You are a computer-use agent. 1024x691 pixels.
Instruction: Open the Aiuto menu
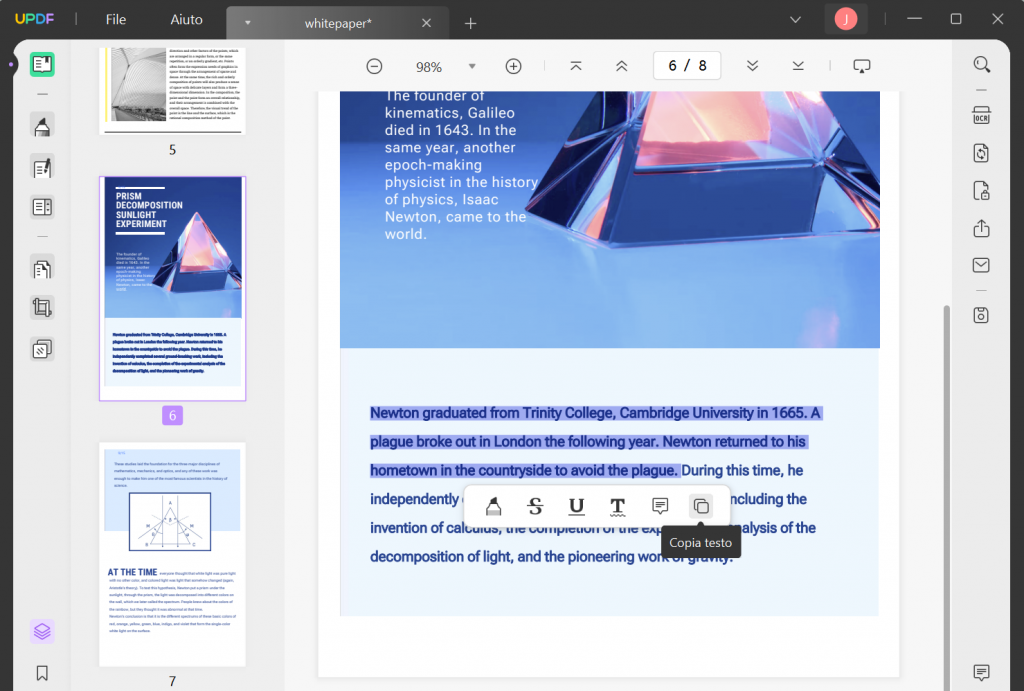pyautogui.click(x=186, y=20)
